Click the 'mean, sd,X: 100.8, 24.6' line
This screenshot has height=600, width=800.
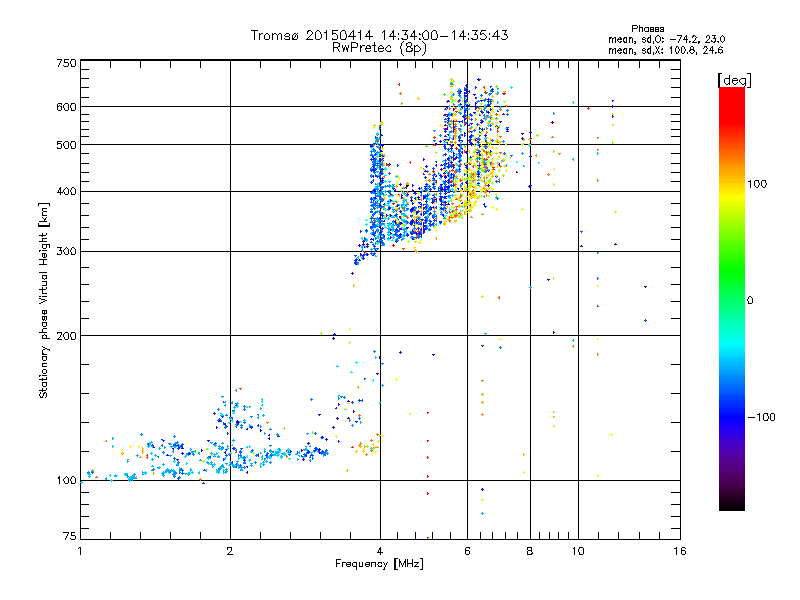click(665, 50)
